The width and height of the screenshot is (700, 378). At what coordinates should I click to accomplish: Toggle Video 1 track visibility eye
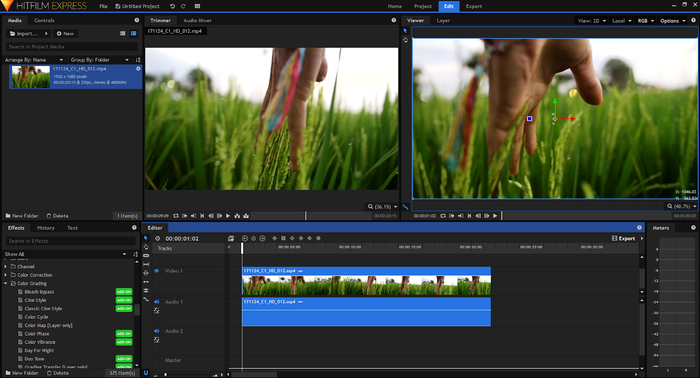point(157,271)
